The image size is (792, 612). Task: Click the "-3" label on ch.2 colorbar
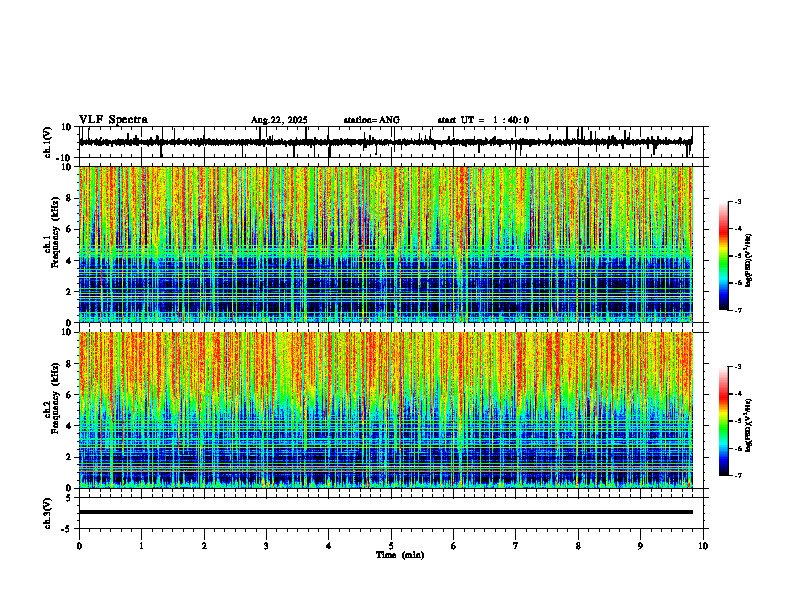click(737, 367)
